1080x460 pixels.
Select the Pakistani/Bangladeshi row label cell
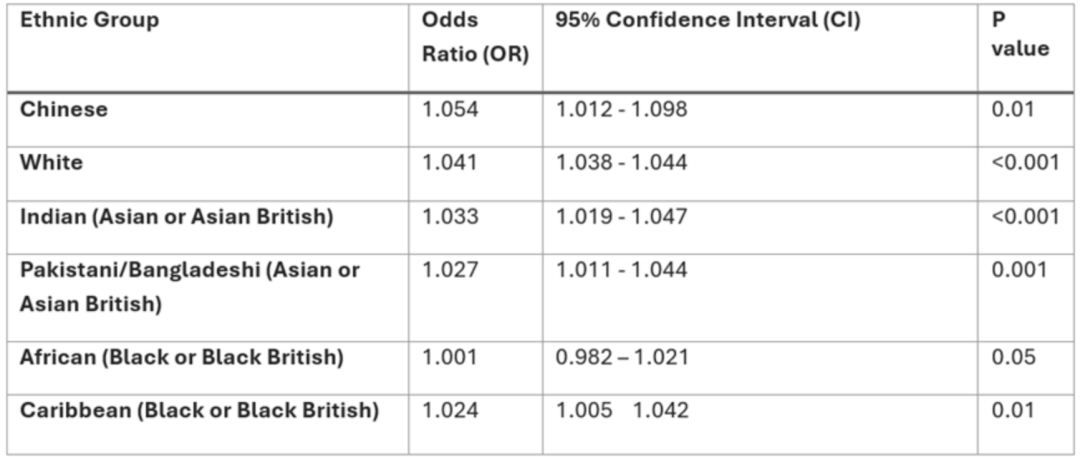[x=207, y=298]
